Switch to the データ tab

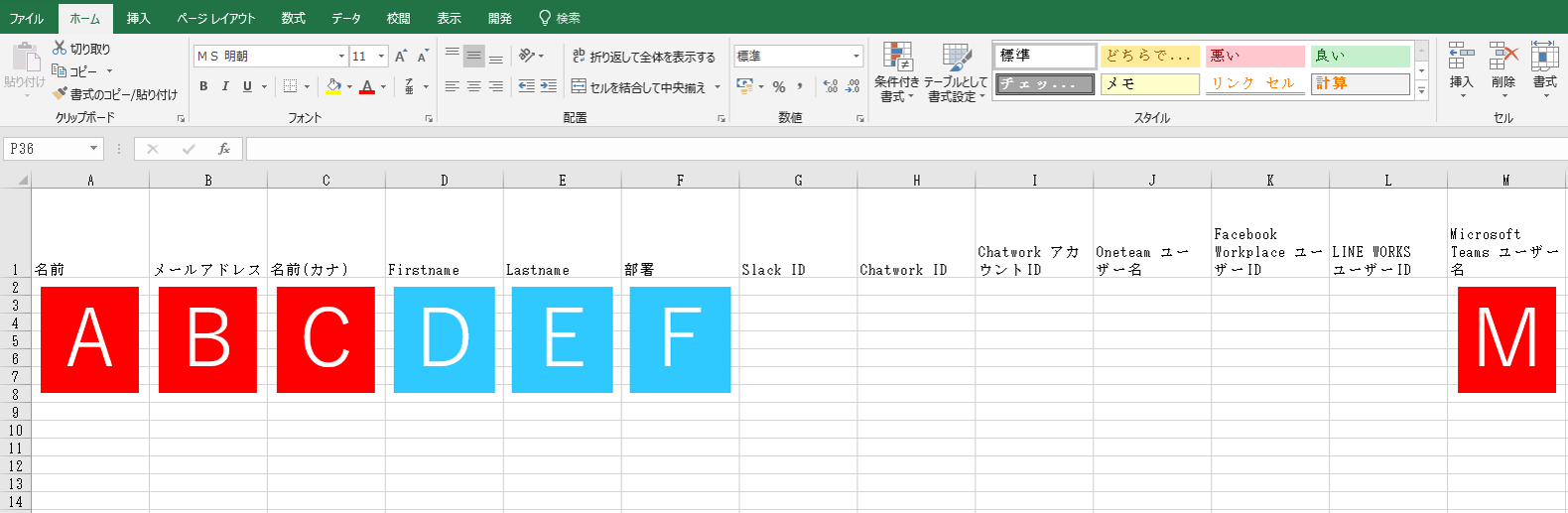pyautogui.click(x=346, y=18)
